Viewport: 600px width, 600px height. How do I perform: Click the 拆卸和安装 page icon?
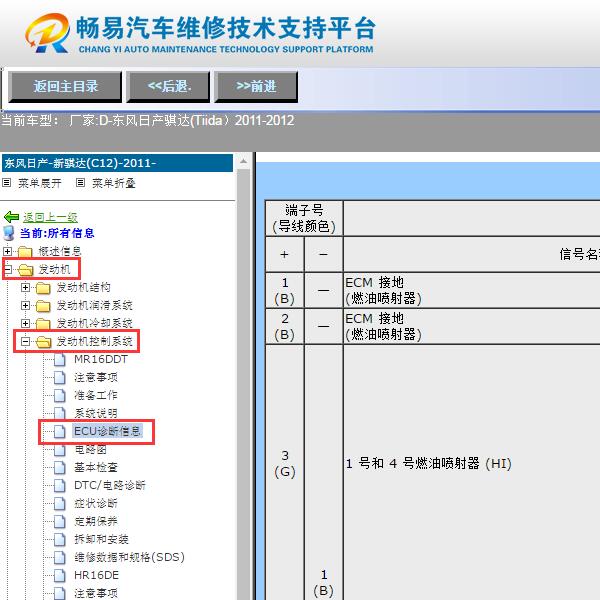pyautogui.click(x=59, y=540)
